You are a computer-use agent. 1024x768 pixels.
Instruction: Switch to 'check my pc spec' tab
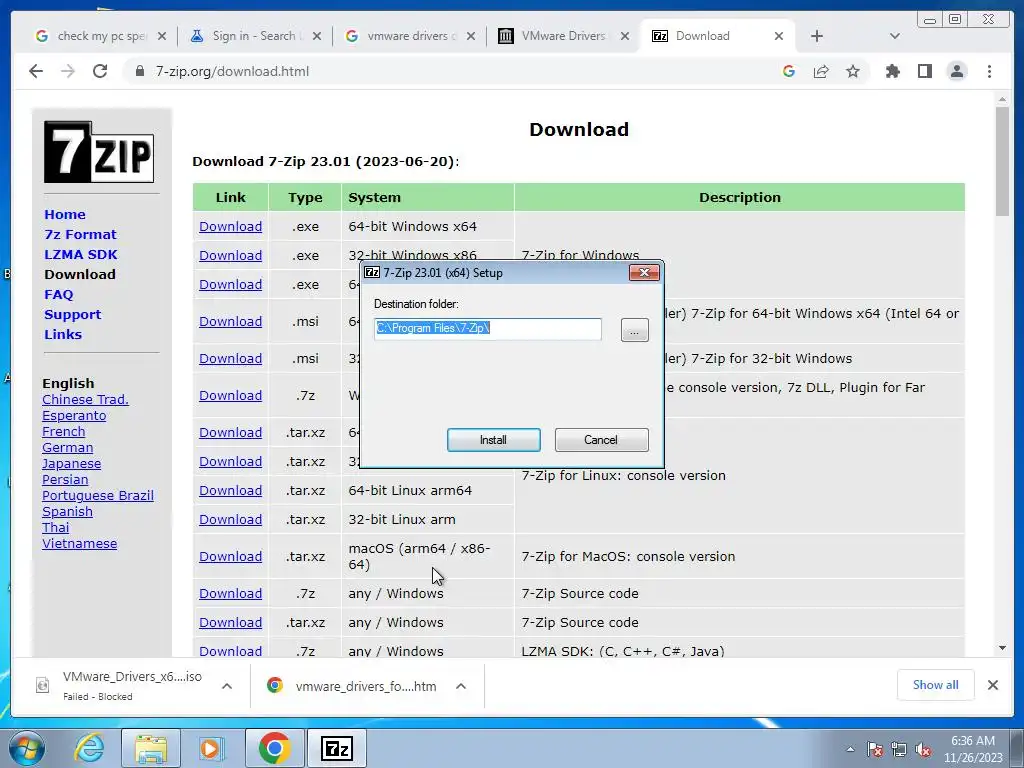pyautogui.click(x=101, y=36)
